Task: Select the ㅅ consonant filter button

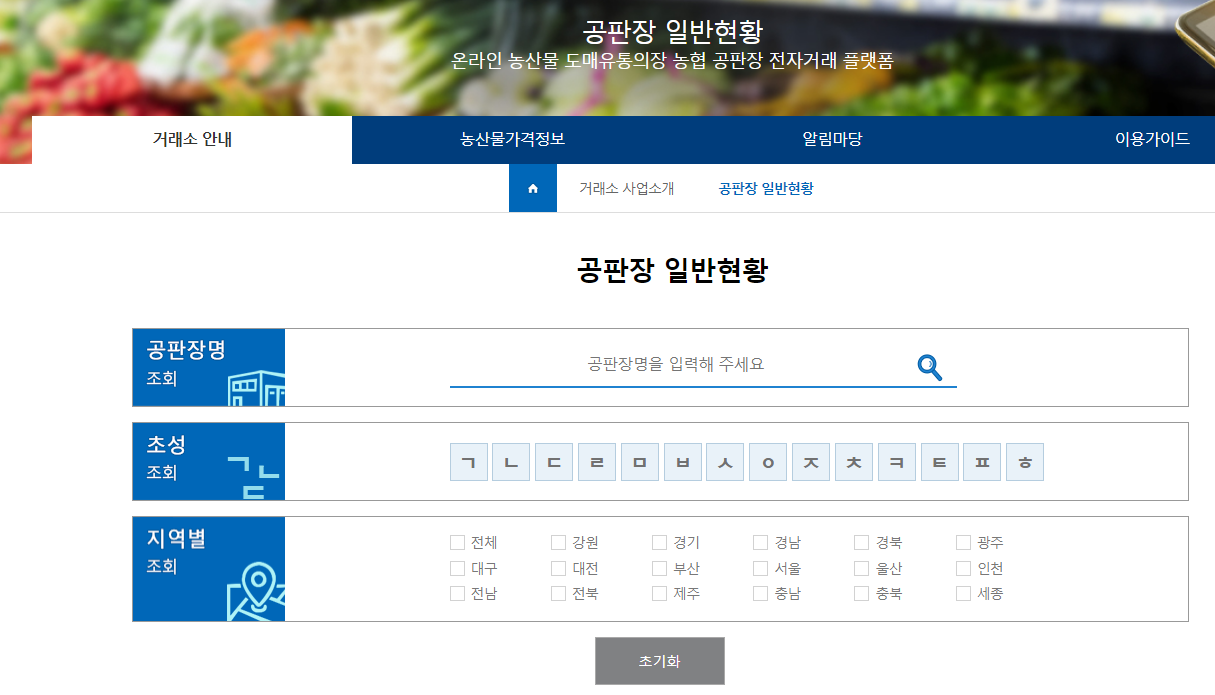Action: 725,461
